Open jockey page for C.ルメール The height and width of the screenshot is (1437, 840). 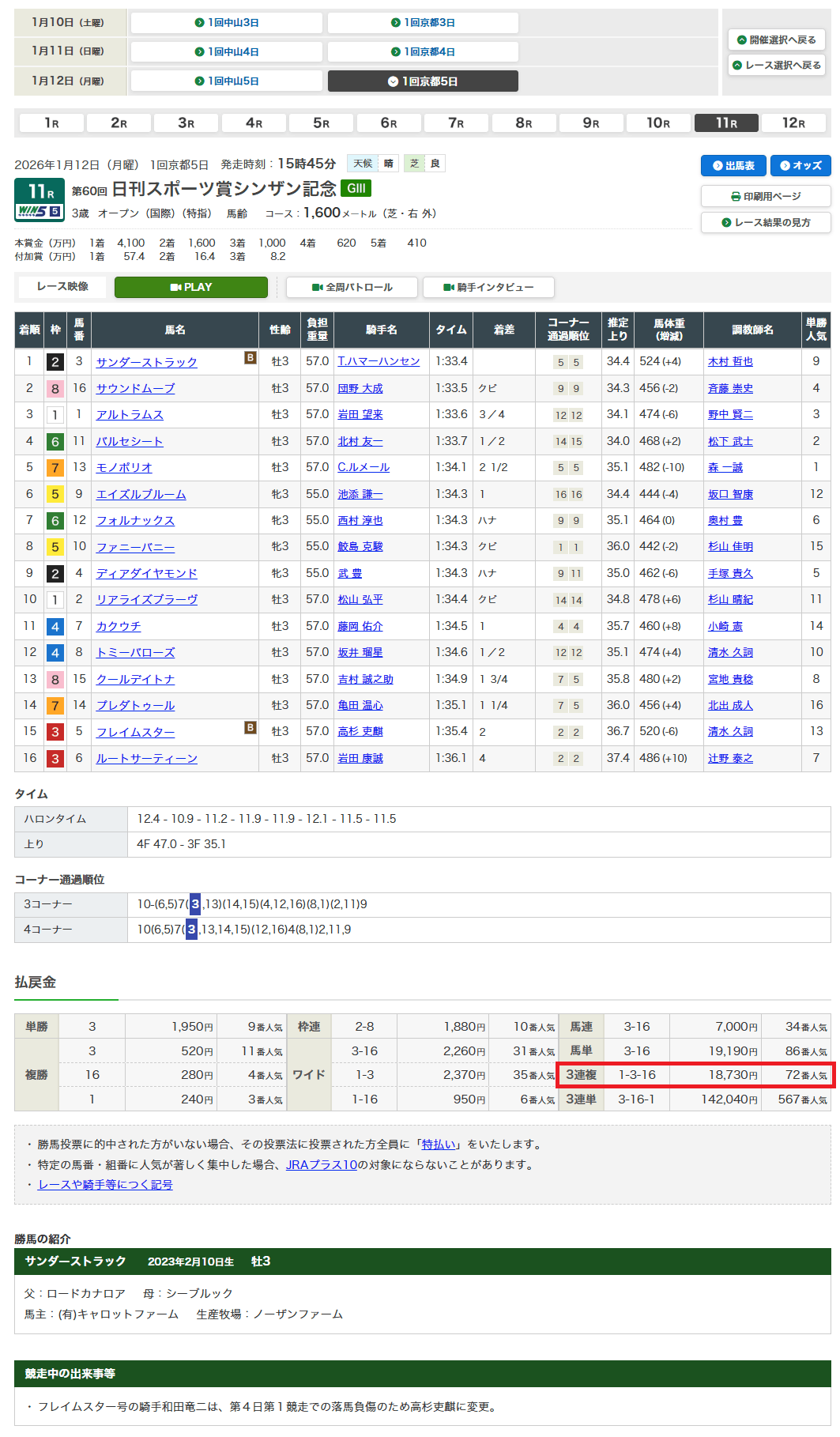coord(363,468)
